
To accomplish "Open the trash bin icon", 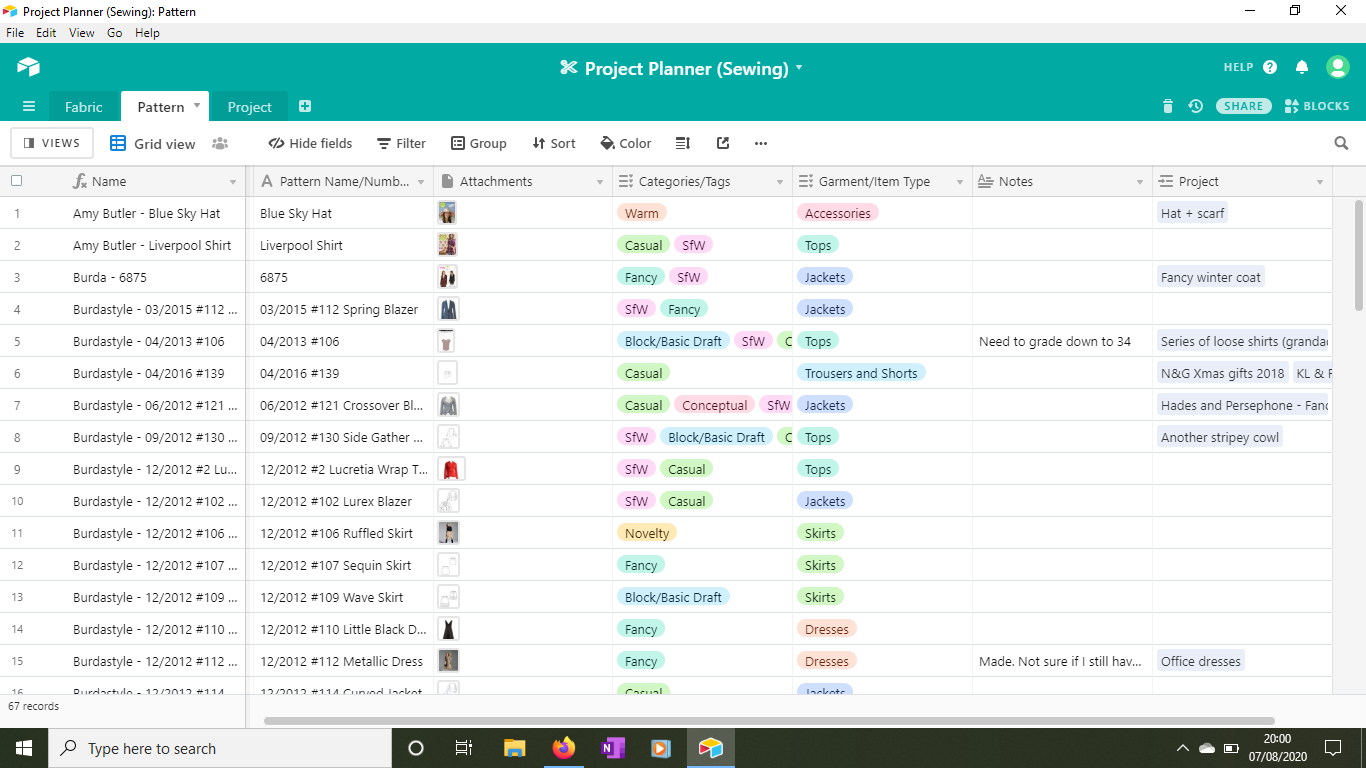I will [1167, 106].
